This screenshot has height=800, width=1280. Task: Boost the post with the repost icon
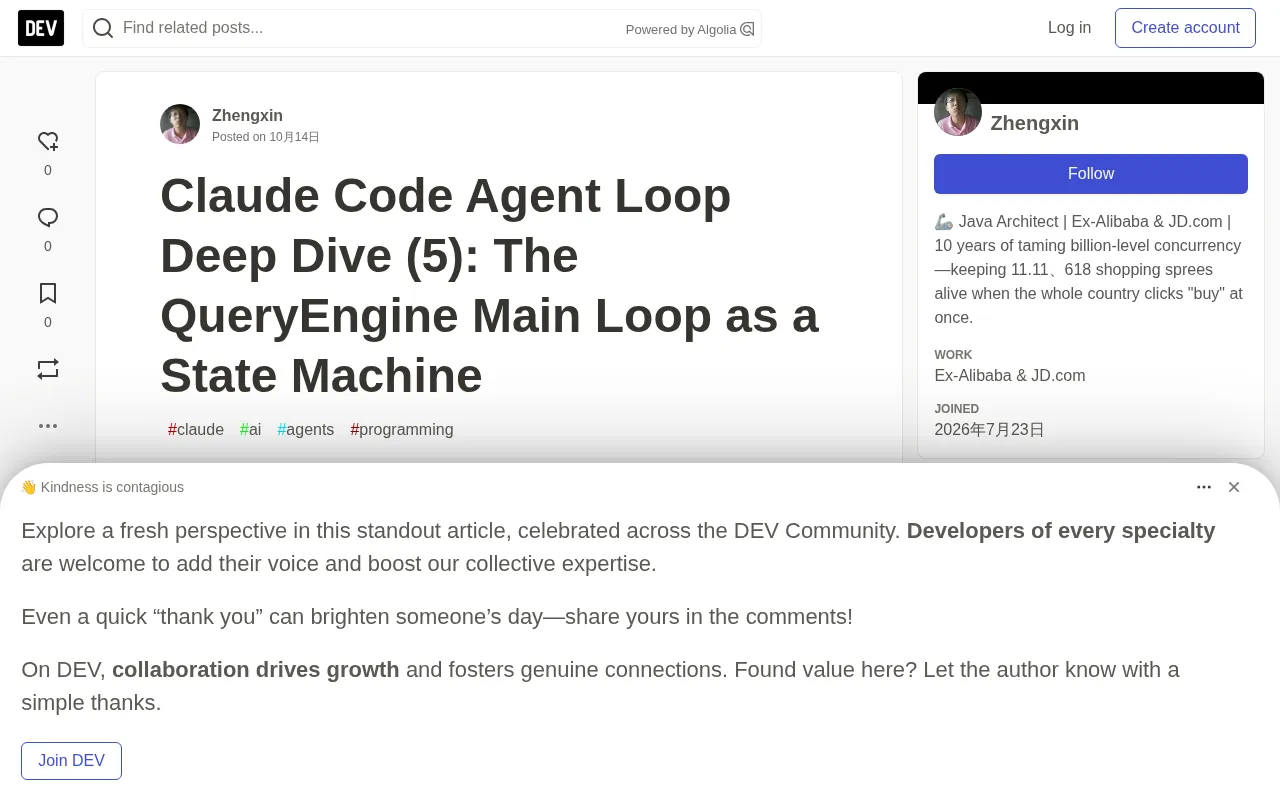coord(48,370)
